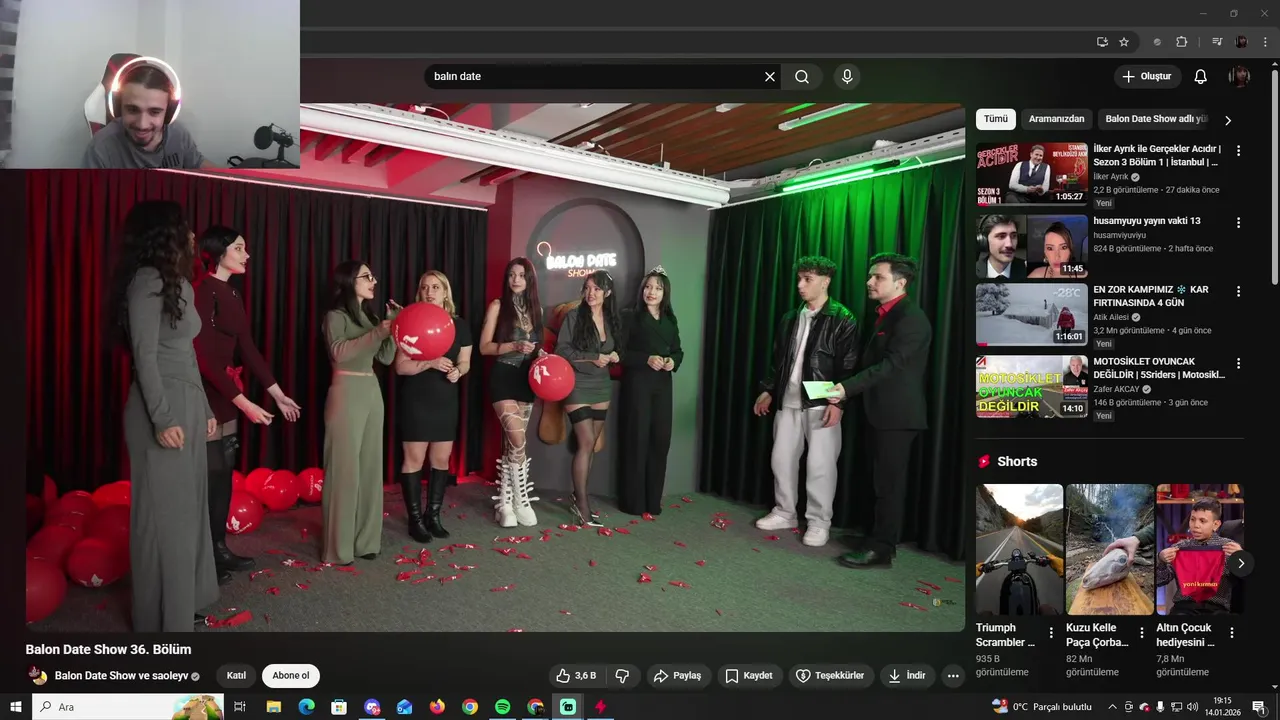Open Chrome media controls icon
This screenshot has width=1280, height=720.
click(x=1217, y=42)
